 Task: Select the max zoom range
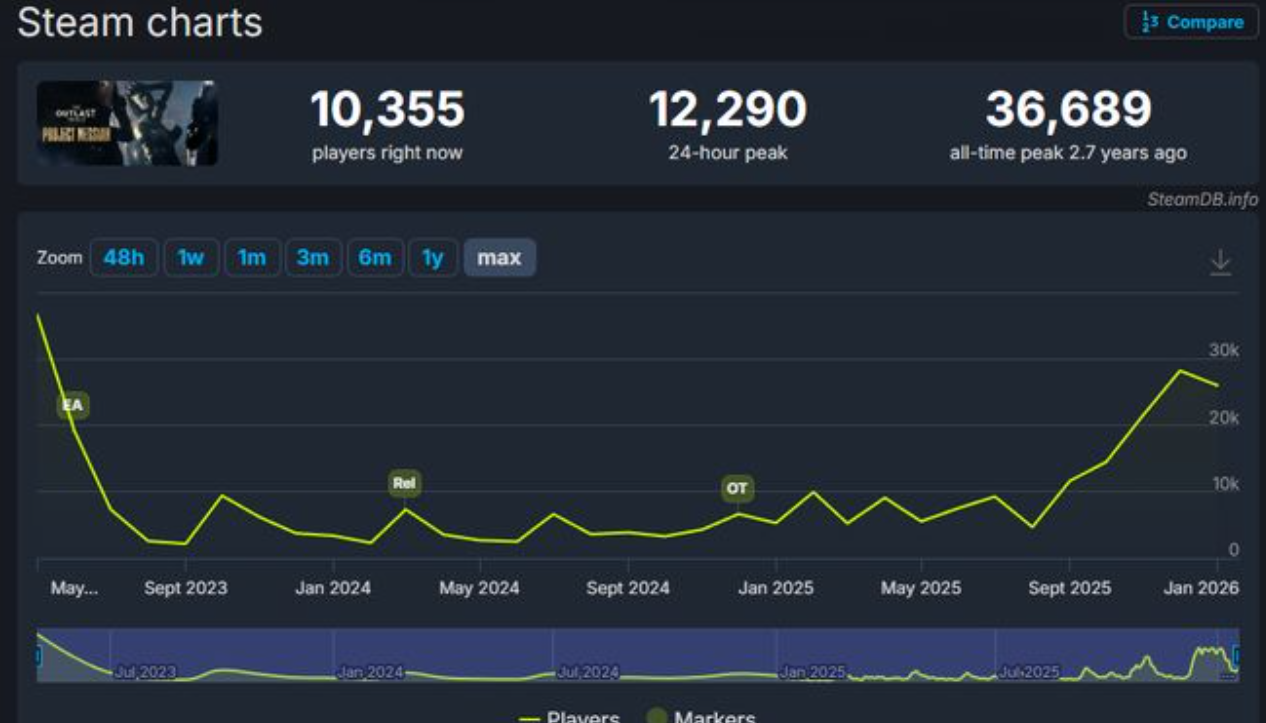click(x=499, y=258)
